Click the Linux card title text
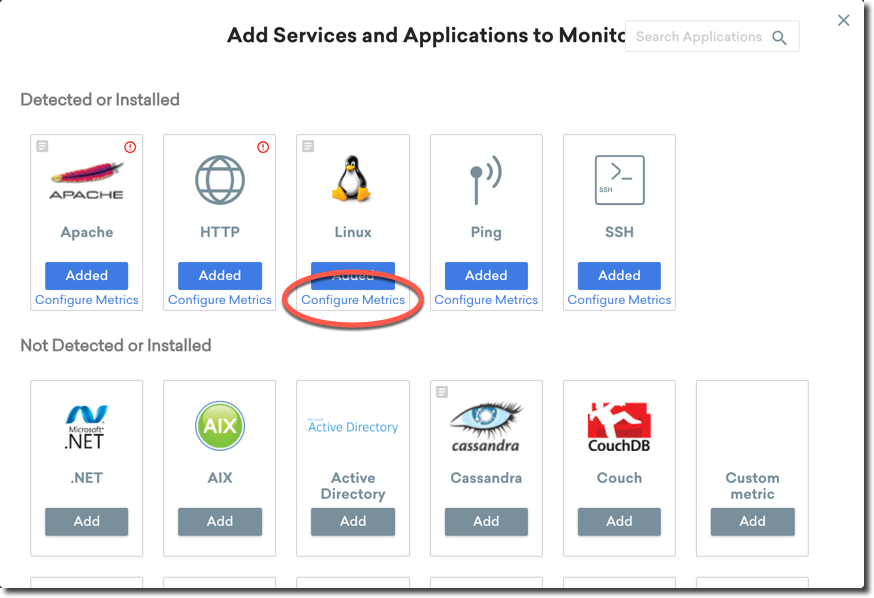Screen dimensions: 874x598 353,232
